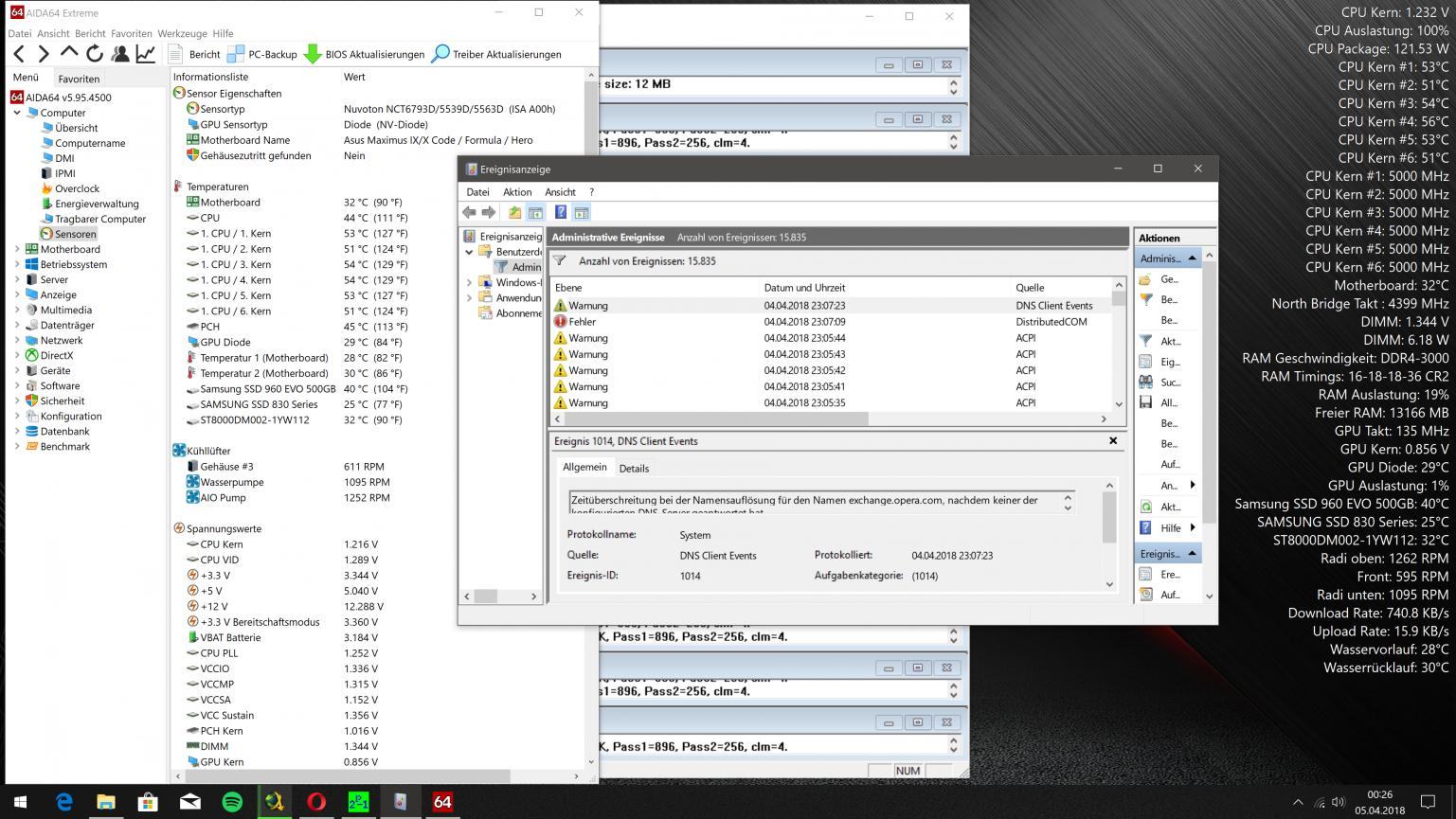The width and height of the screenshot is (1456, 819).
Task: Click the AIDA64 forward navigation arrow
Action: (x=44, y=54)
